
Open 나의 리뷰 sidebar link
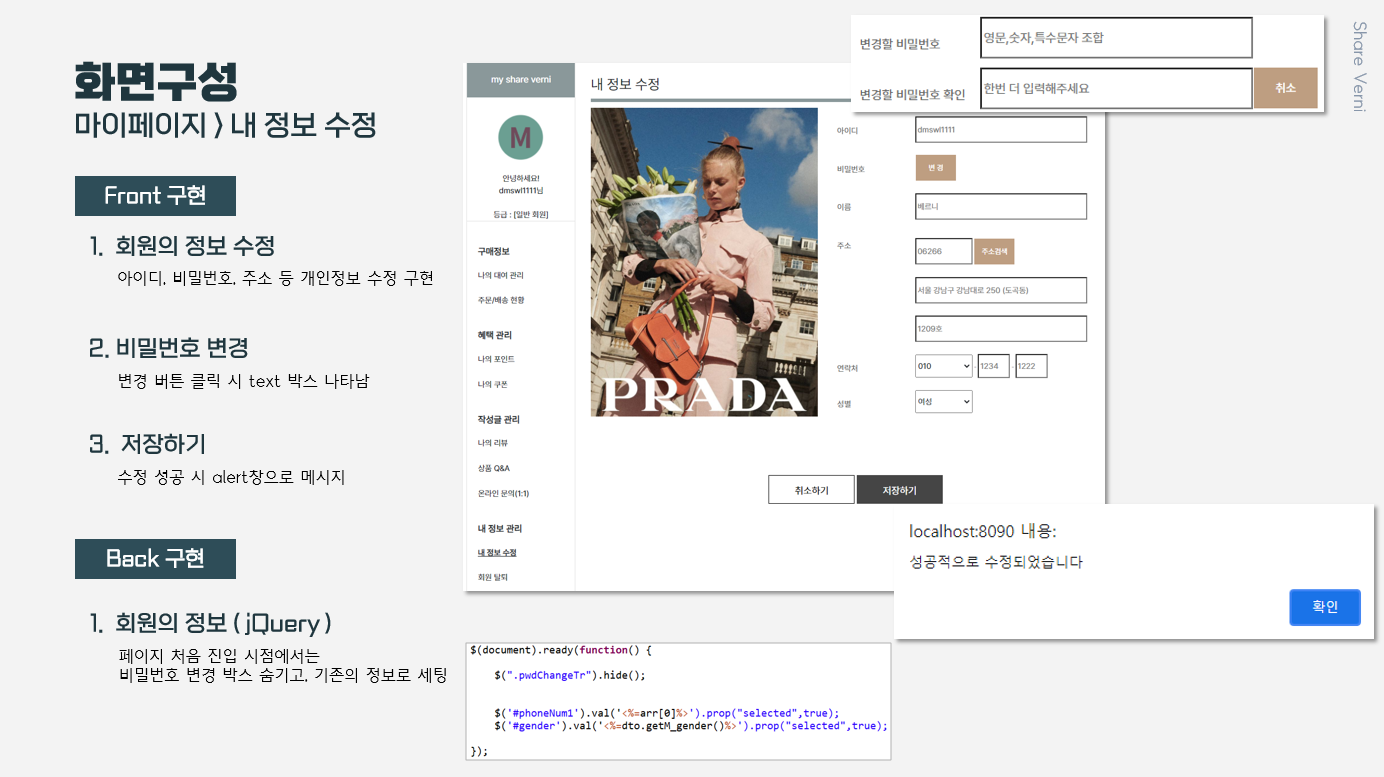point(492,443)
